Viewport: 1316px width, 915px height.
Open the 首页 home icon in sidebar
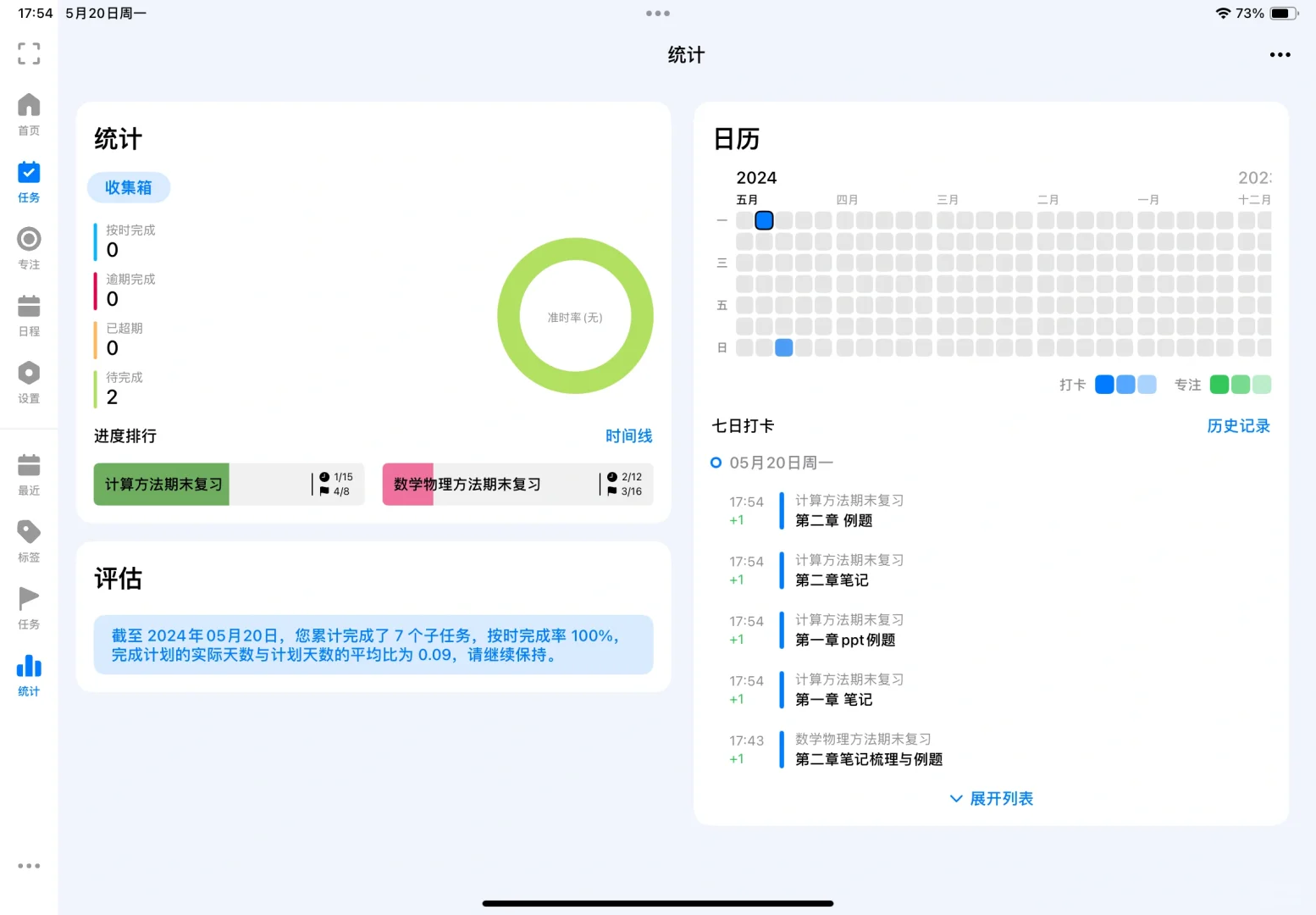[x=28, y=113]
